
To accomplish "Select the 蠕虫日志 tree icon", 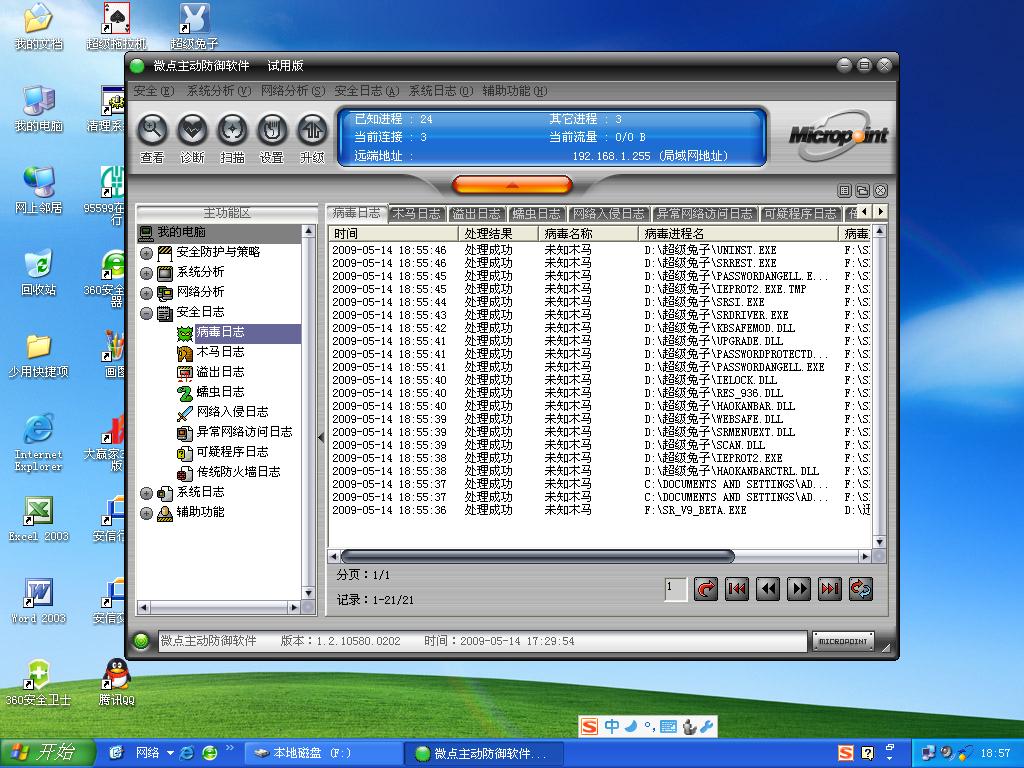I will click(185, 392).
